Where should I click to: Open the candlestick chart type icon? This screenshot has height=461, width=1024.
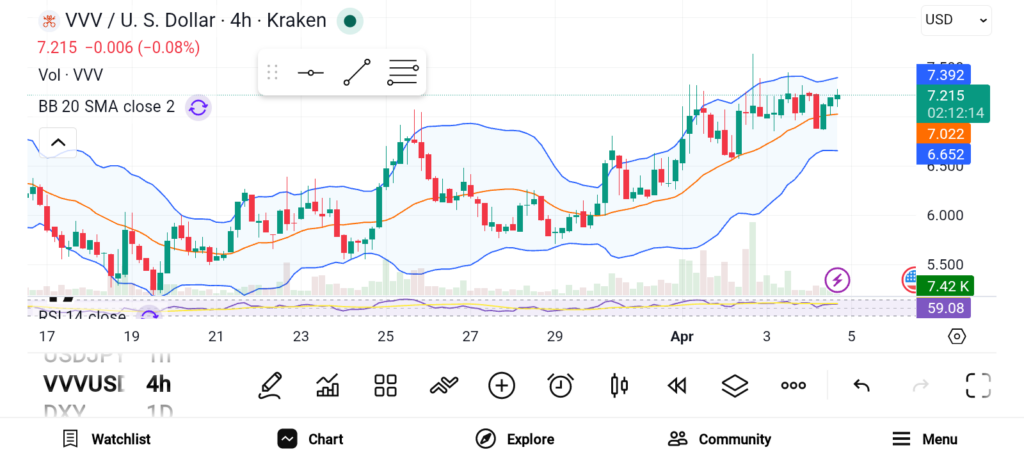click(x=619, y=385)
